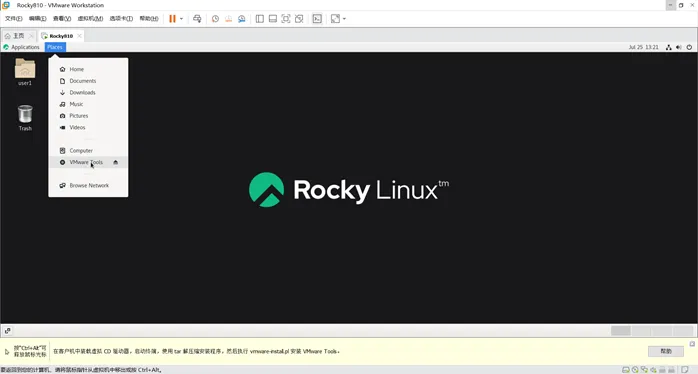Close the 主页 tab
This screenshot has width=698, height=374.
(x=31, y=36)
